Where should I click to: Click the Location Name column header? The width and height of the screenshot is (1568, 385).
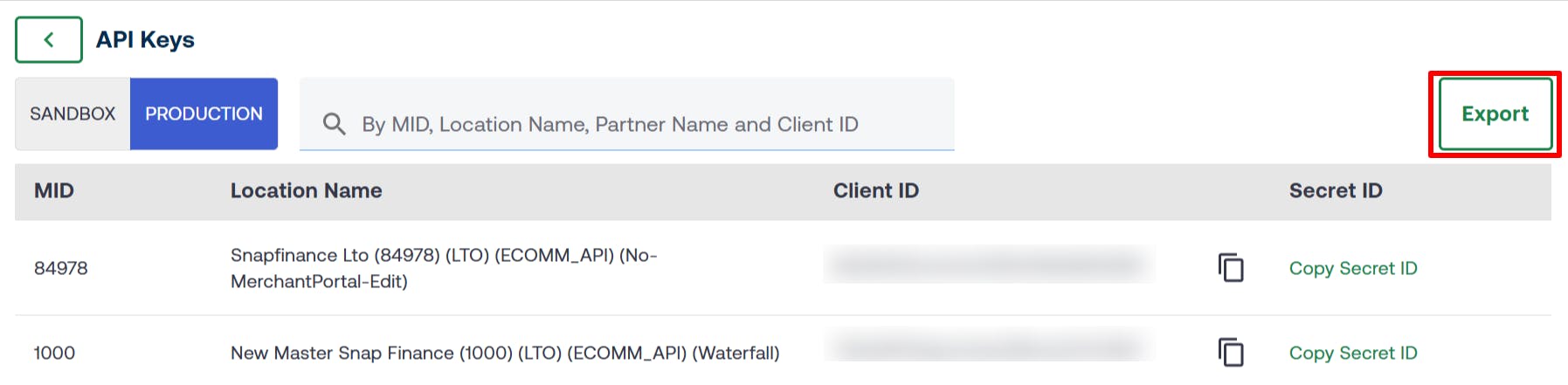tap(306, 190)
